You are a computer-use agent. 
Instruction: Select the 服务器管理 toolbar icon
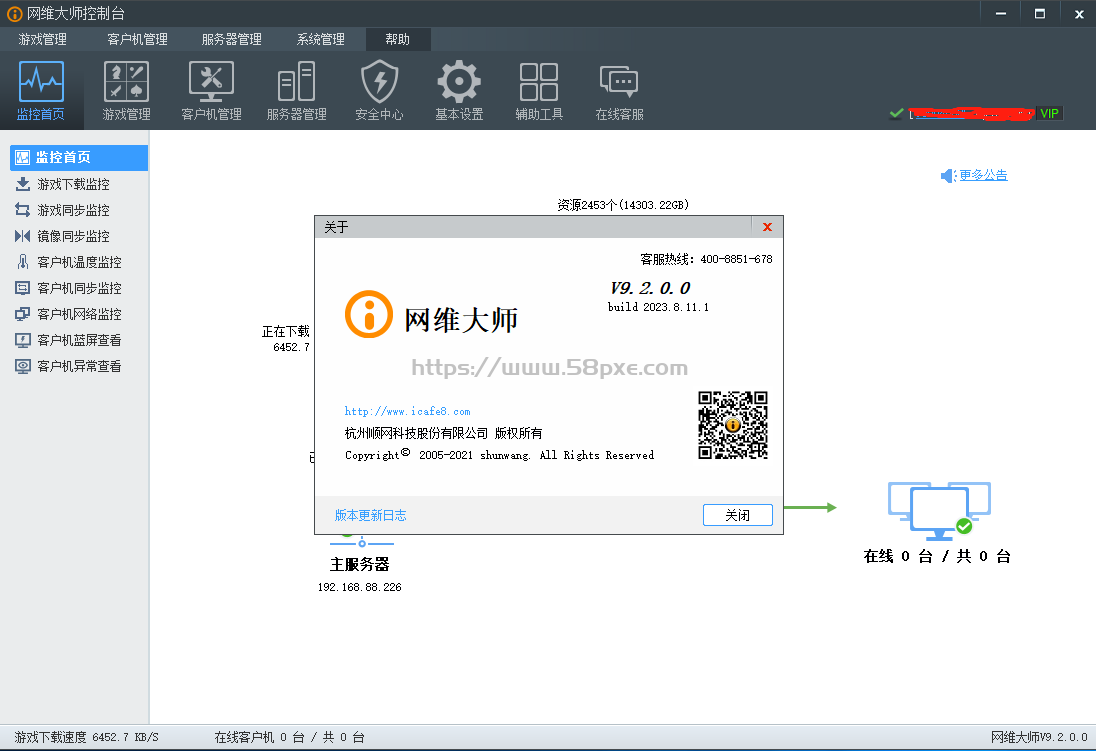coord(296,82)
